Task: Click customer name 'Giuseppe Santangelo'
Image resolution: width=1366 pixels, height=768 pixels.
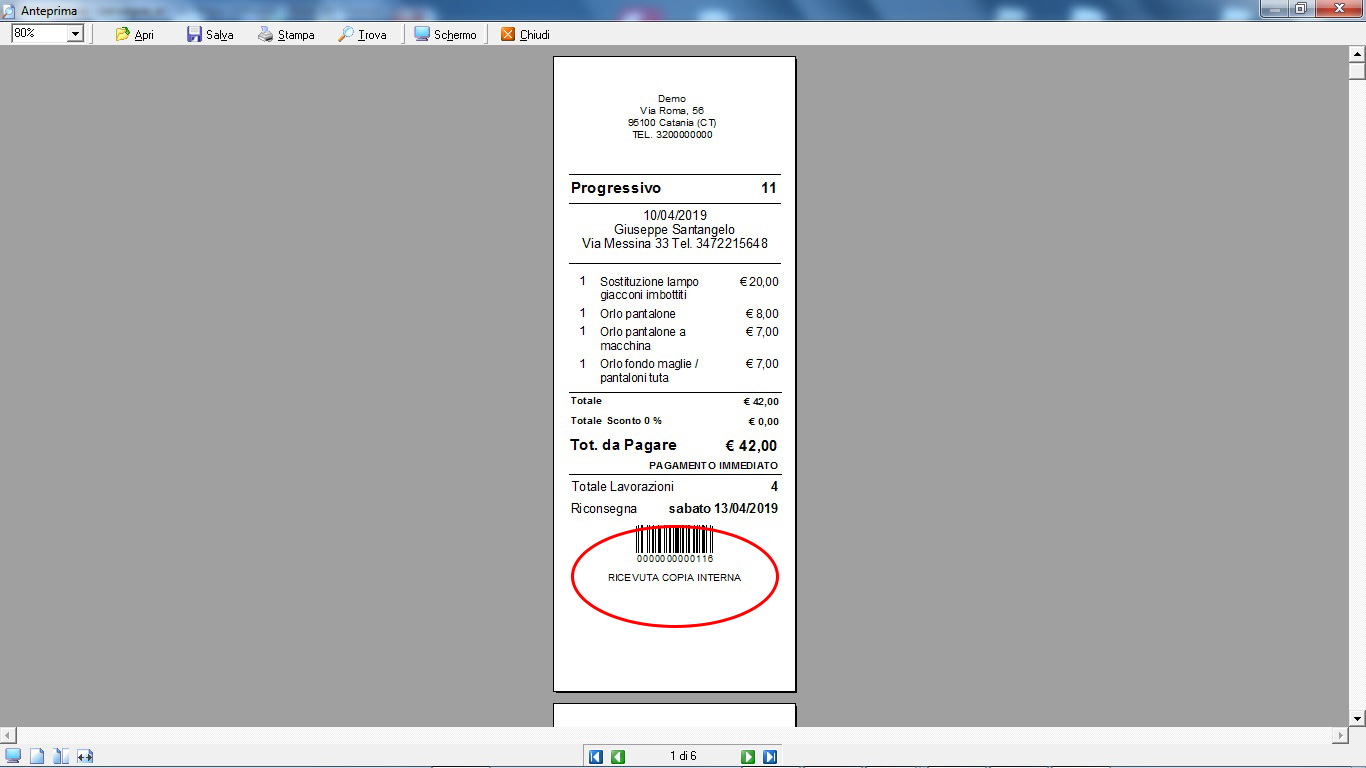Action: [x=674, y=230]
